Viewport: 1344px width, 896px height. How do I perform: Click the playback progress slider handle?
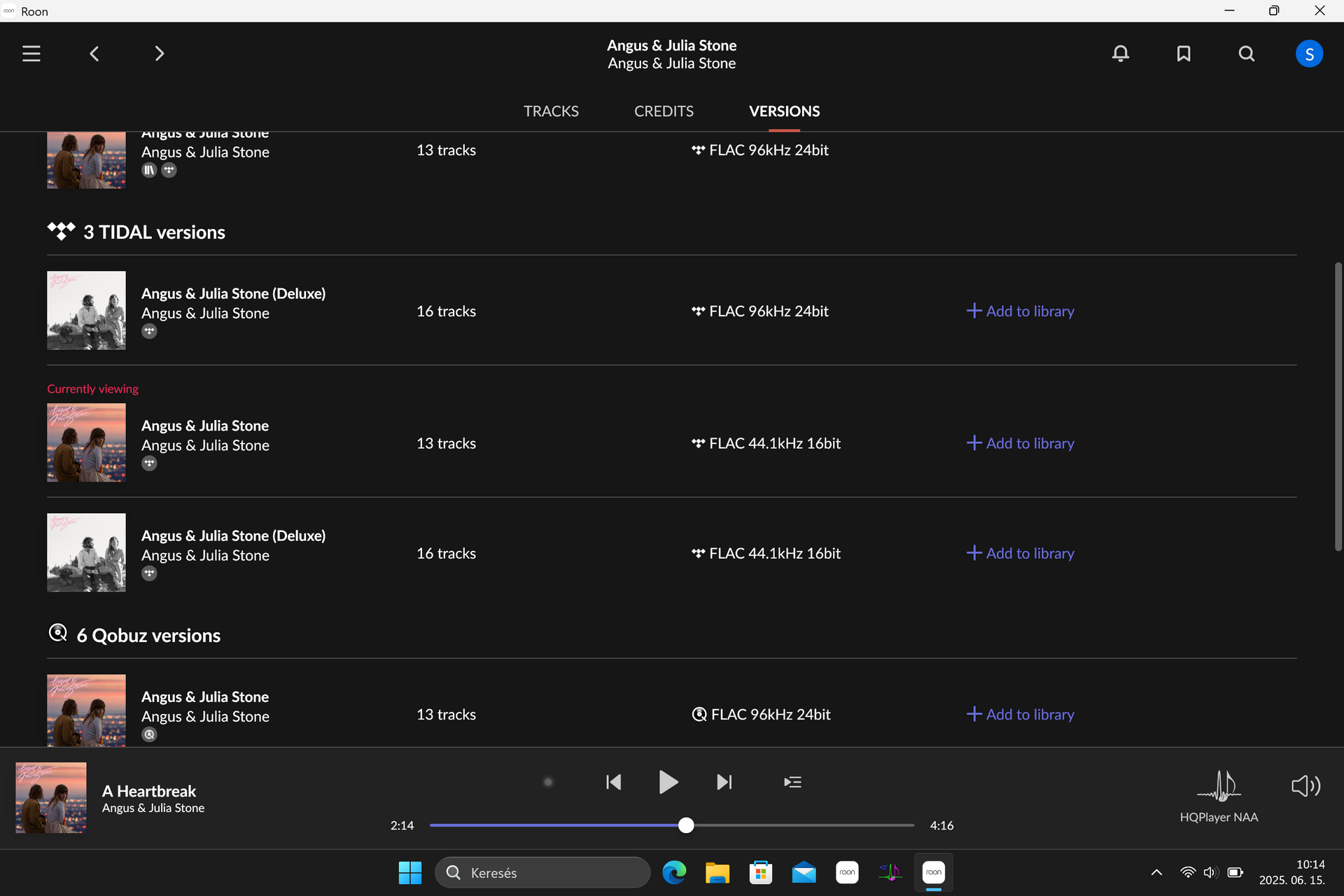coord(686,825)
